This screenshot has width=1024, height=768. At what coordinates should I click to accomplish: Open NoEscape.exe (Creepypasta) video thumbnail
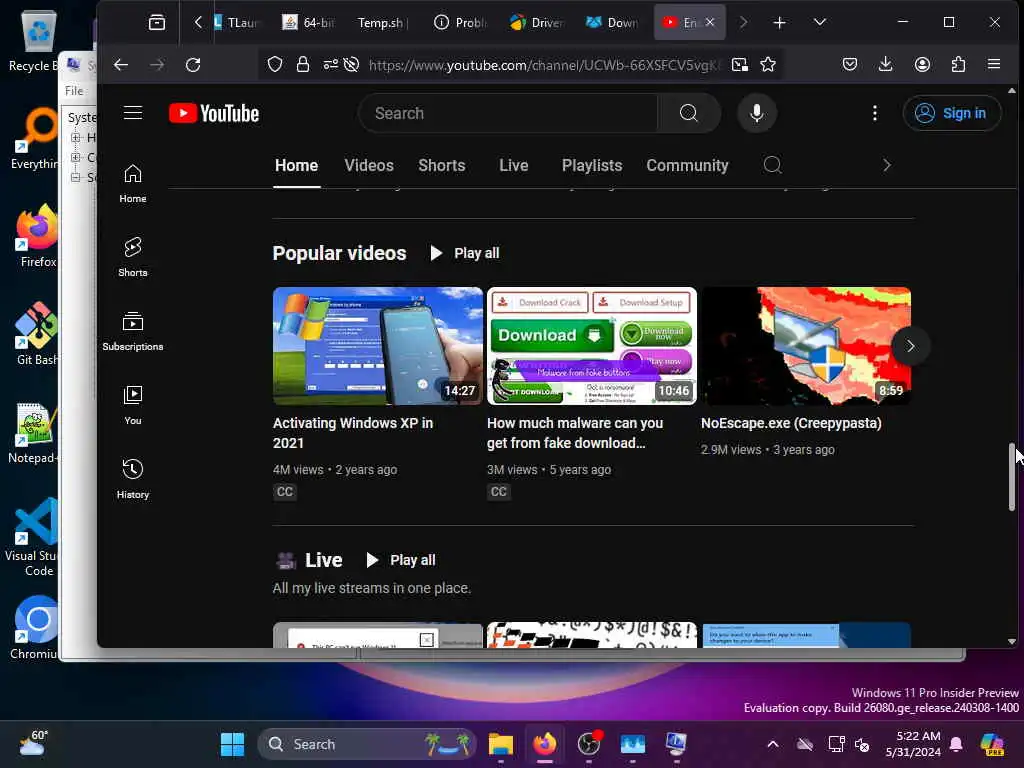tap(806, 346)
